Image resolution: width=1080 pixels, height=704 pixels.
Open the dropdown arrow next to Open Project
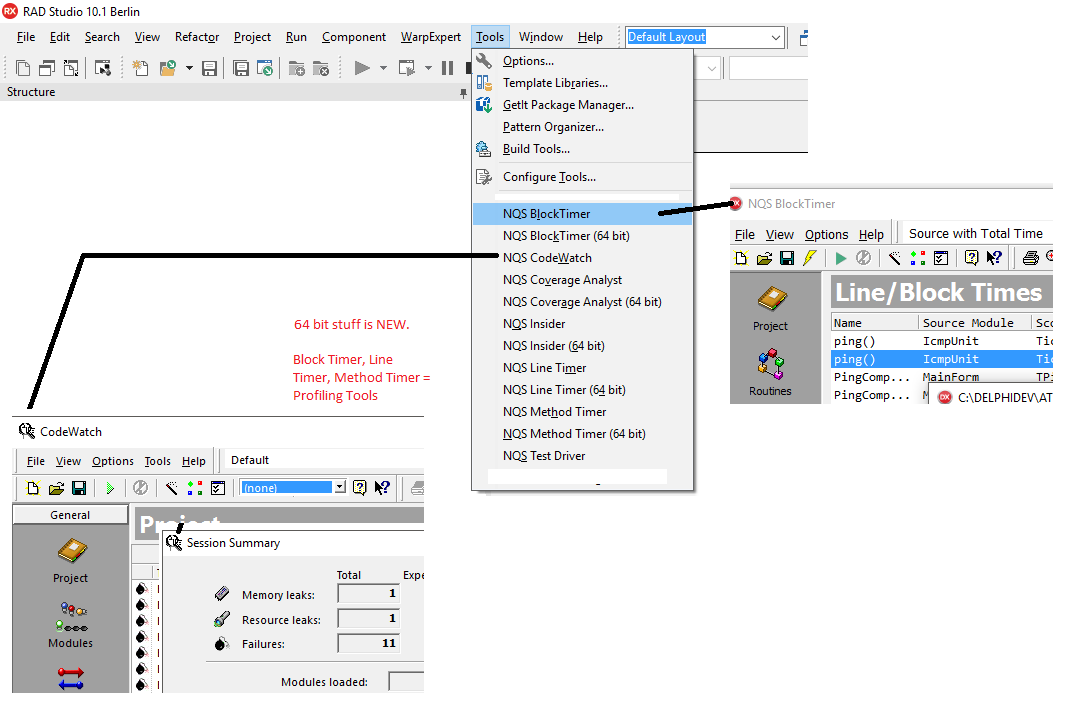(x=189, y=68)
